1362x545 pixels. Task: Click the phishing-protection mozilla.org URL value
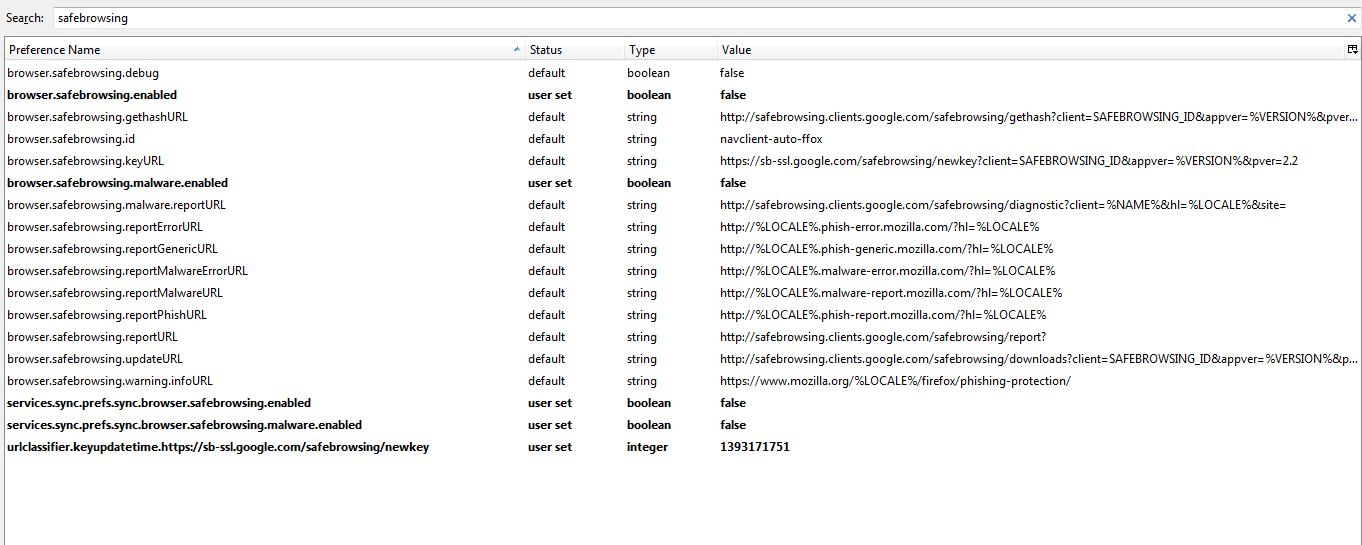[x=895, y=381]
